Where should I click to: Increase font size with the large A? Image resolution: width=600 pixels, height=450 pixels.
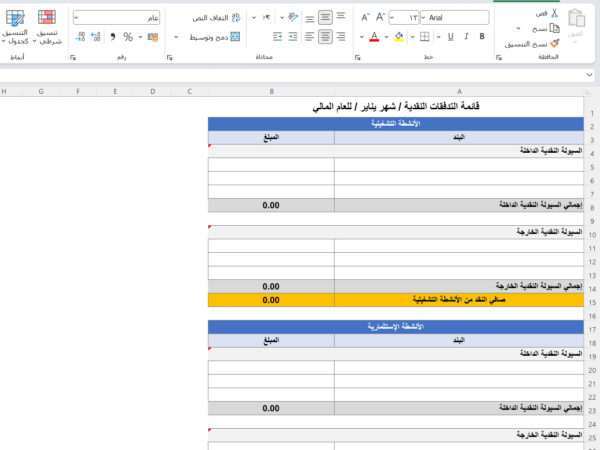click(x=380, y=17)
